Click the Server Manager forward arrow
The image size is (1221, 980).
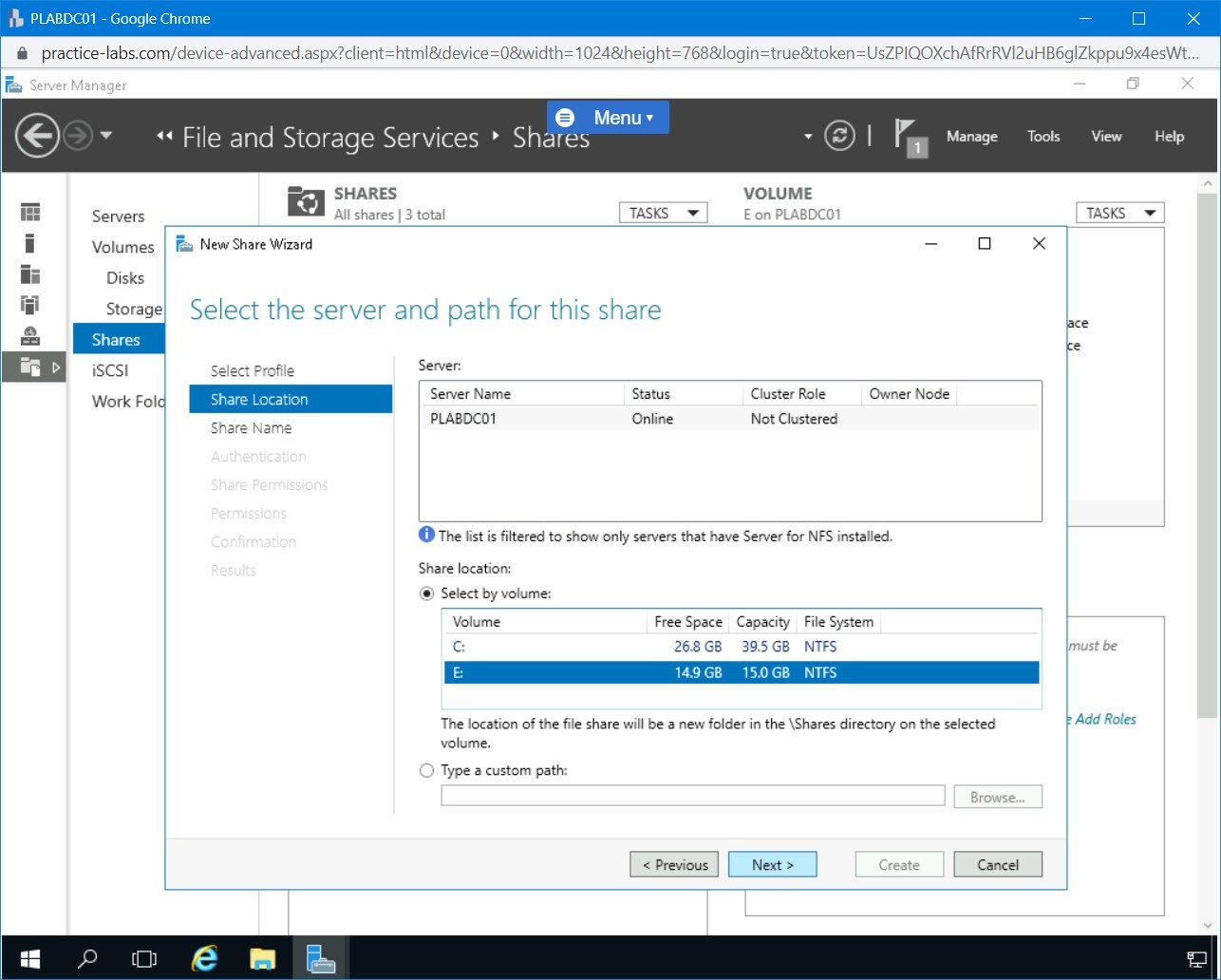(78, 137)
